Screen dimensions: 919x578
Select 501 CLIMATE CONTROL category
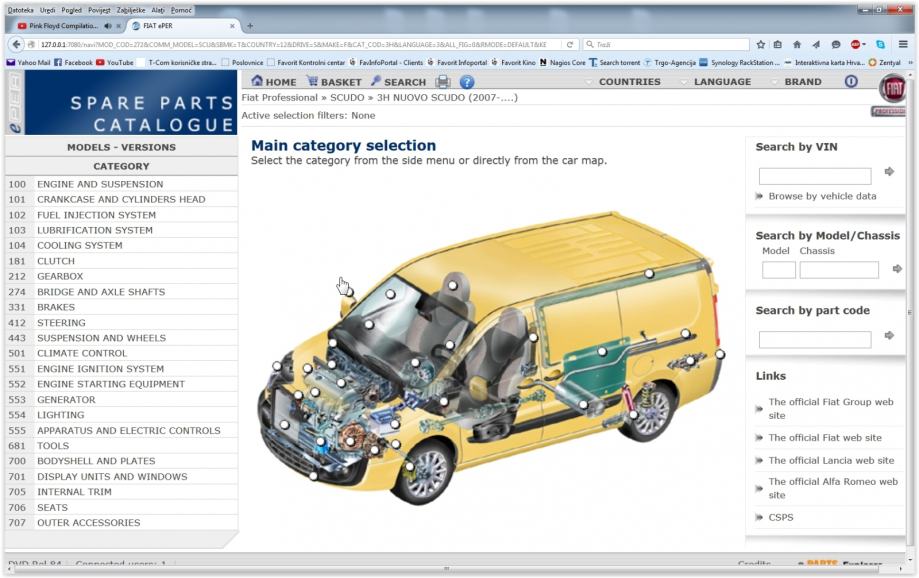click(121, 353)
